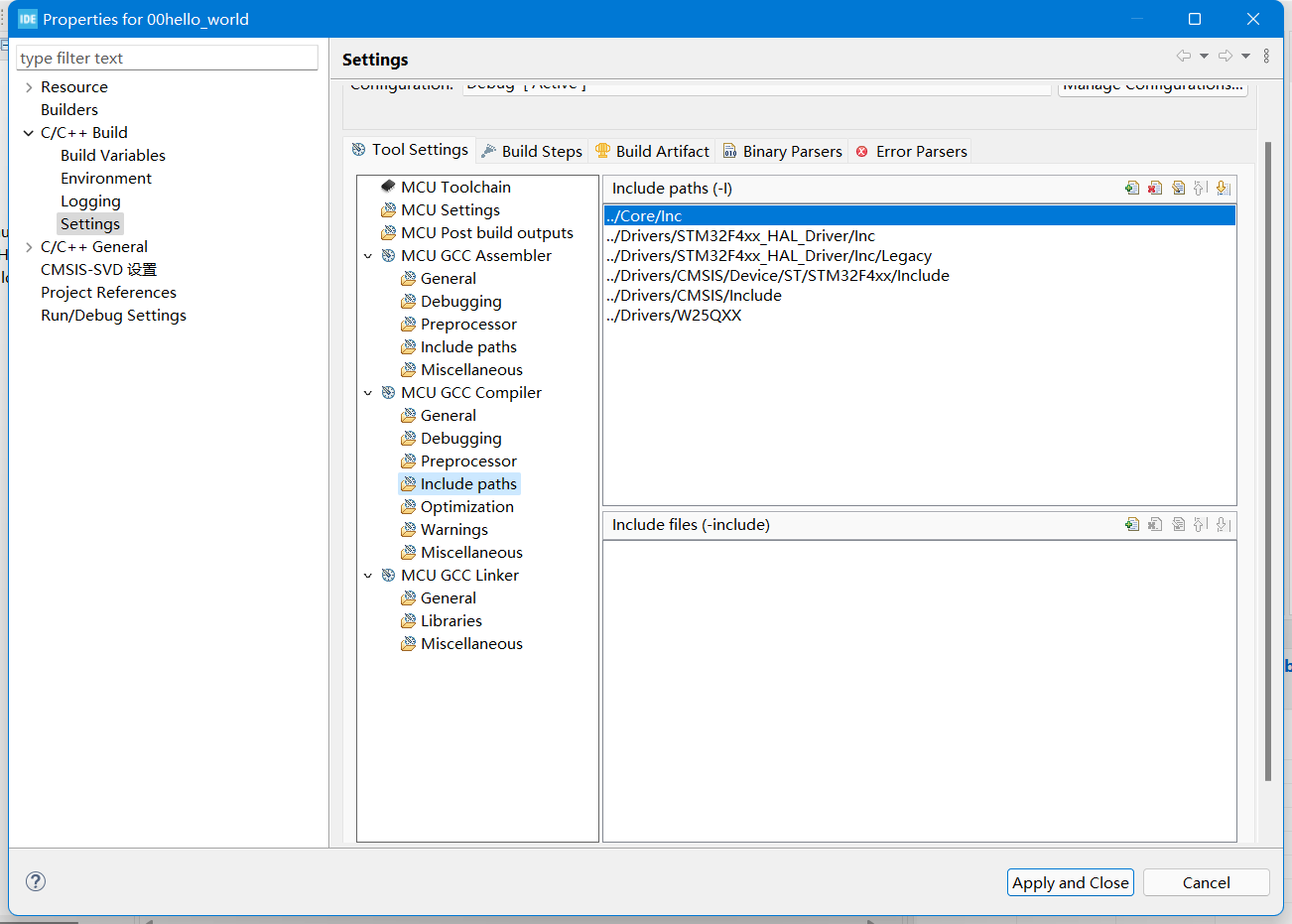Select Debugging under MCU GCC Assembler

(460, 301)
